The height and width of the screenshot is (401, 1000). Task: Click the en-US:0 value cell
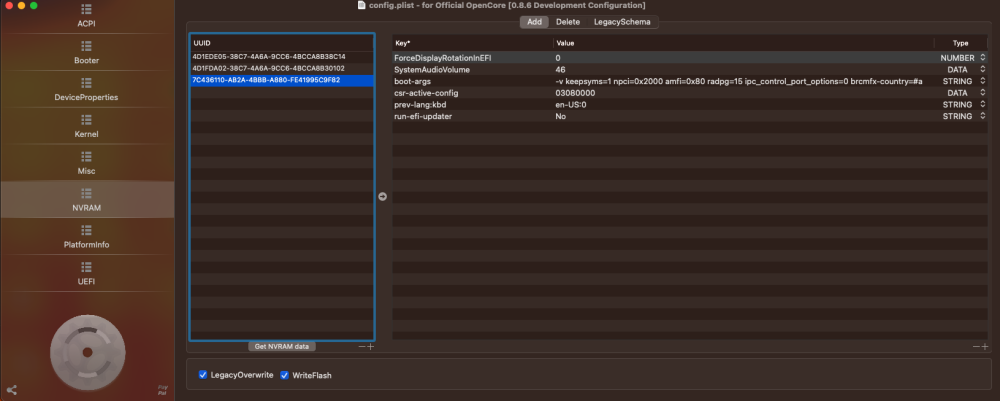(x=571, y=105)
